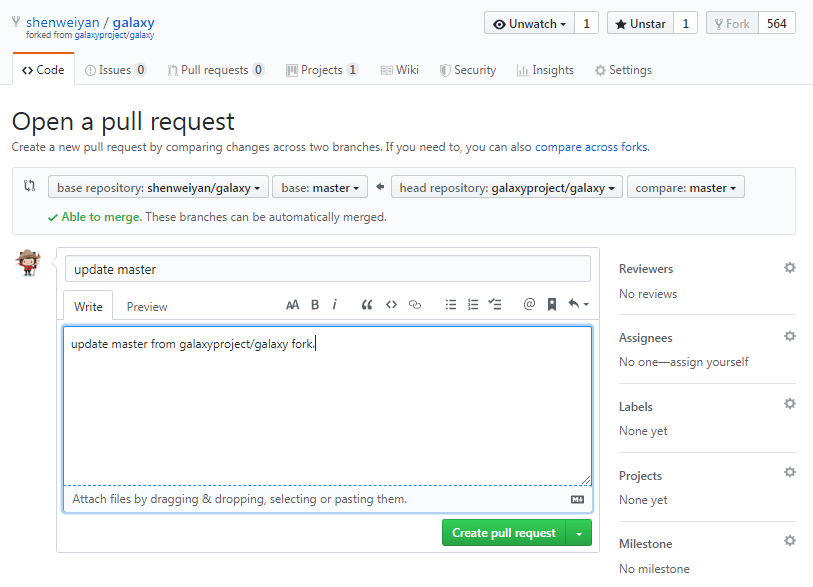Open Assignees gear settings
The image size is (813, 587).
(x=790, y=336)
